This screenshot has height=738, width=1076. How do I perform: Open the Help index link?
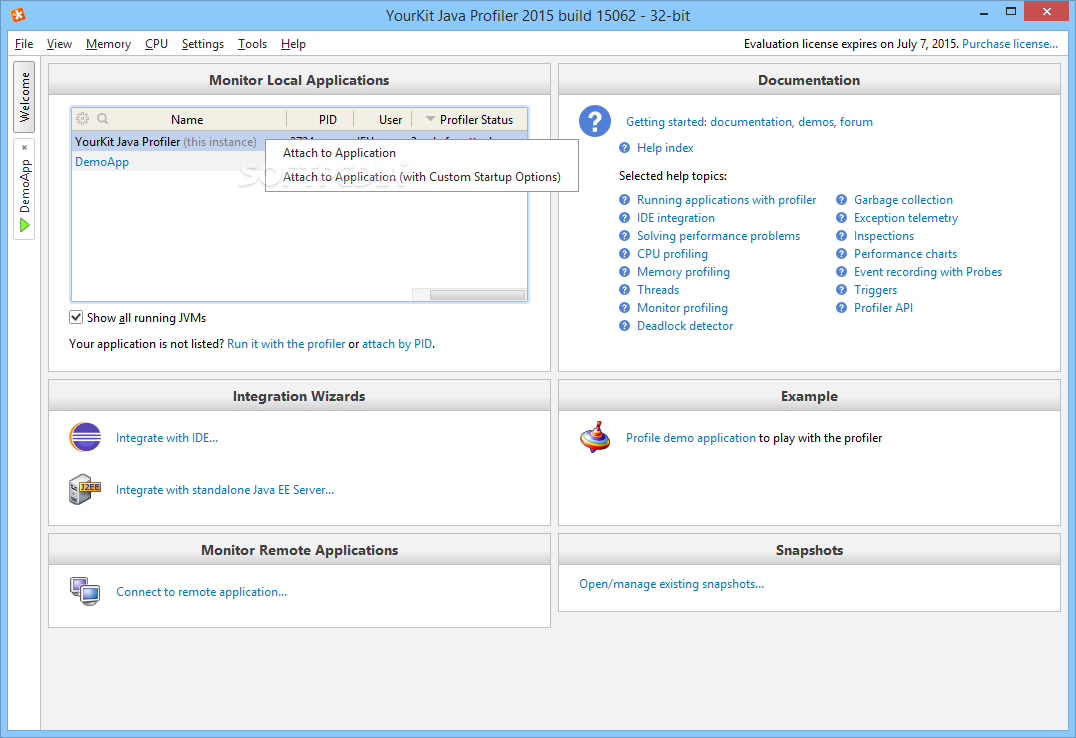point(665,148)
